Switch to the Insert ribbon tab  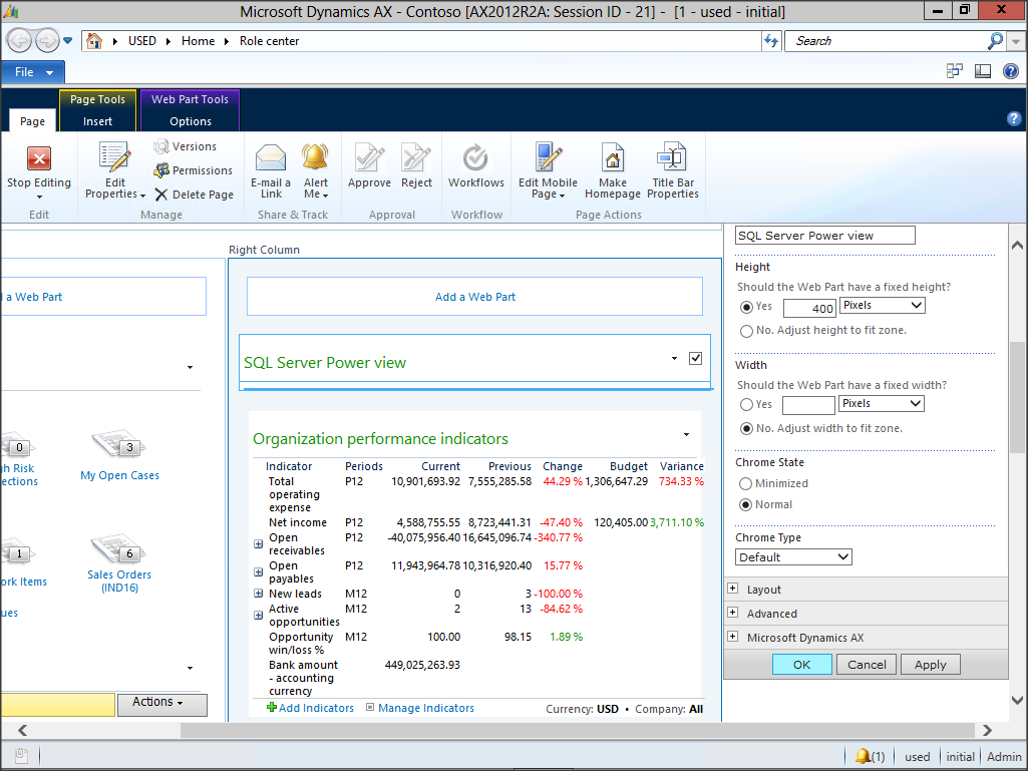click(x=98, y=122)
